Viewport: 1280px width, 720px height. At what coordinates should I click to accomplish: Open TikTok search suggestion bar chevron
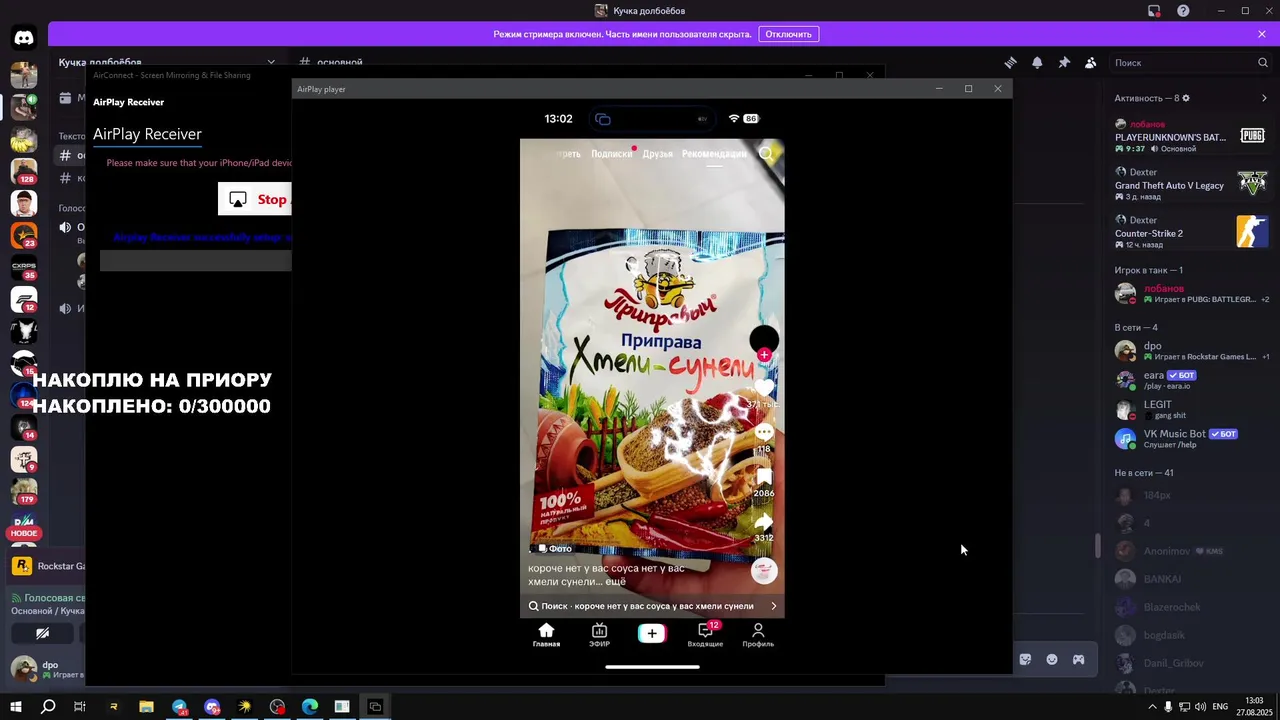coord(773,606)
